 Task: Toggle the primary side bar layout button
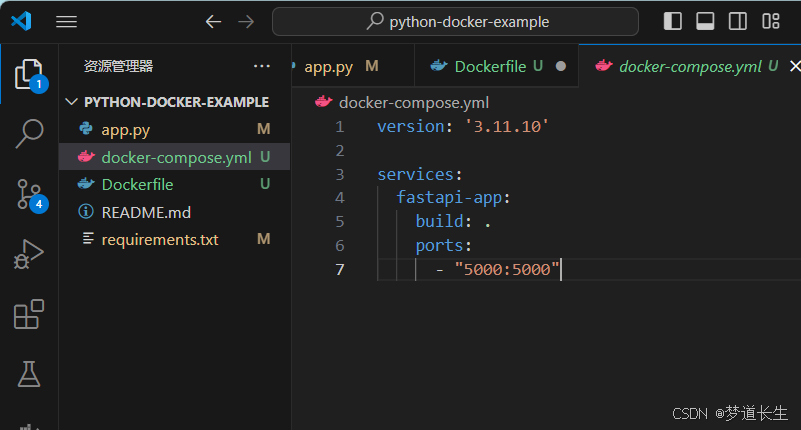tap(673, 21)
